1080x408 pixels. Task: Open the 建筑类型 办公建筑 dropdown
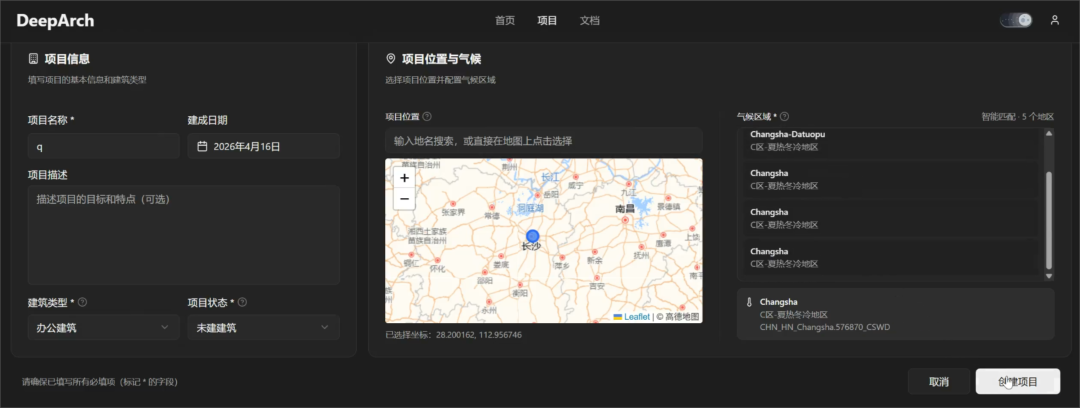103,327
